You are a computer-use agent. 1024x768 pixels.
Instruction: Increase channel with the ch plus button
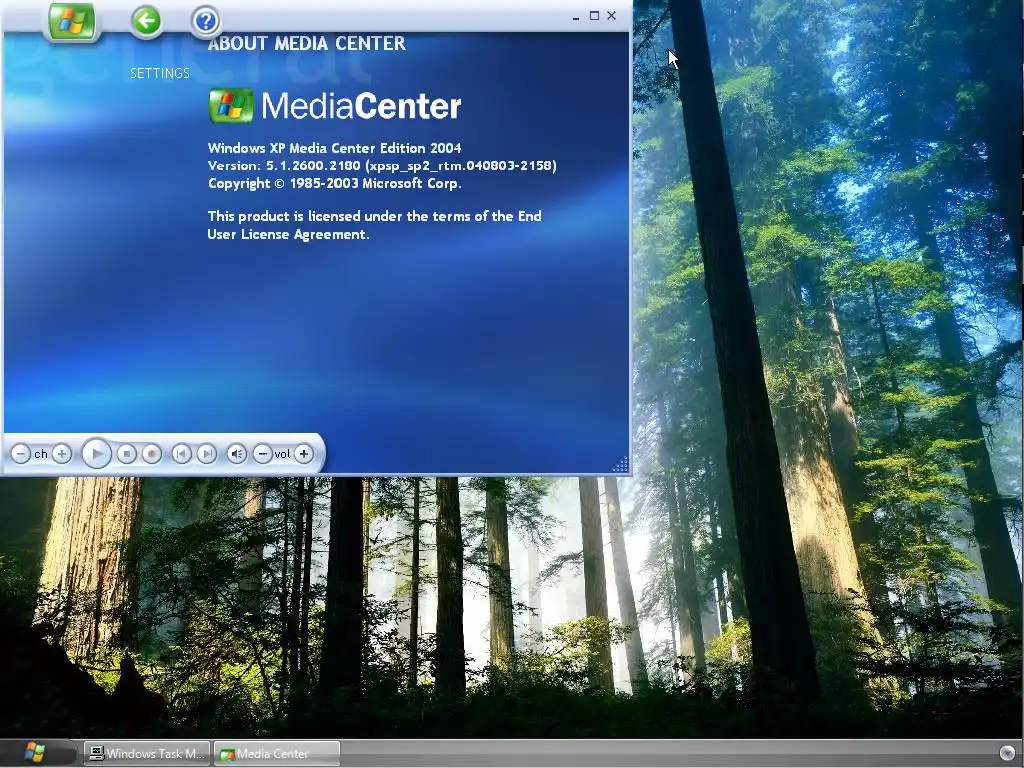point(61,453)
